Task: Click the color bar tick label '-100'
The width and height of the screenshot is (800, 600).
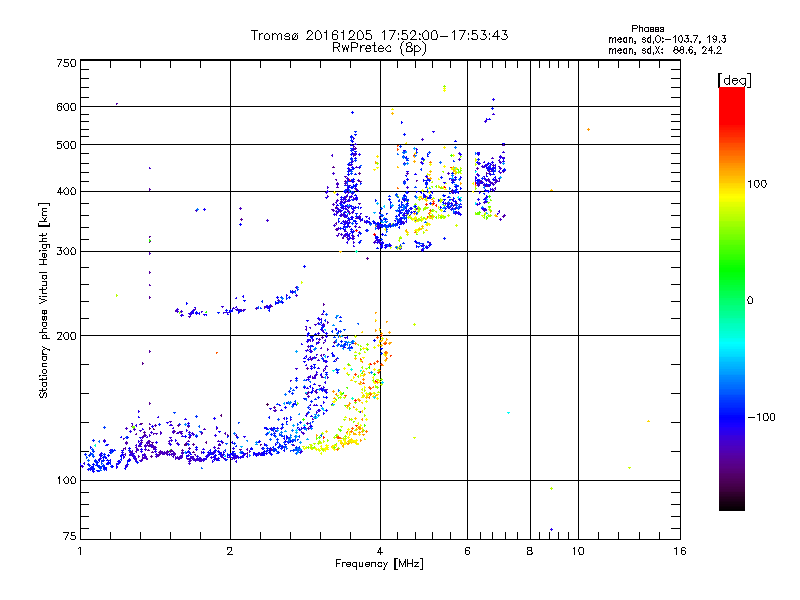Action: 762,417
